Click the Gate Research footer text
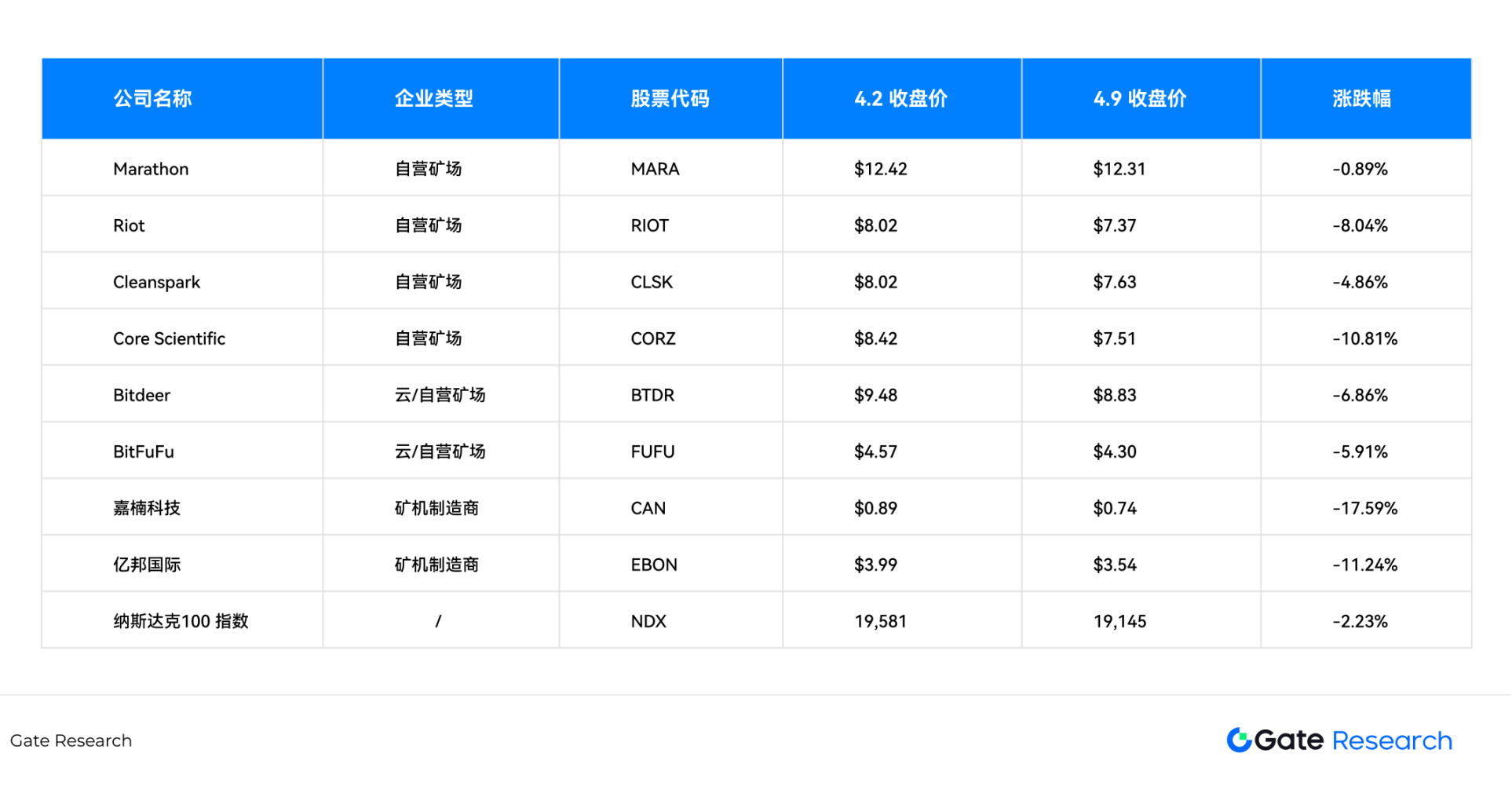 pyautogui.click(x=71, y=740)
